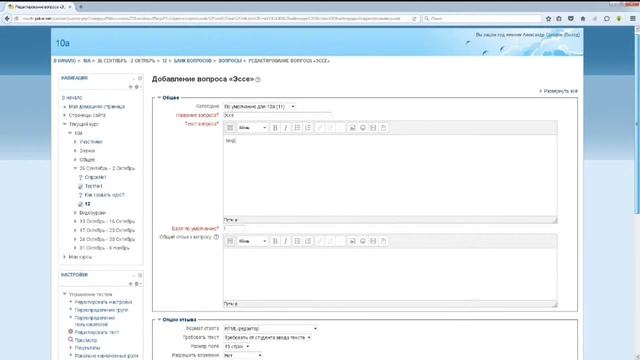Insert numbered list in general feedback editor
Viewport: 640px width, 360px height.
tap(308, 241)
